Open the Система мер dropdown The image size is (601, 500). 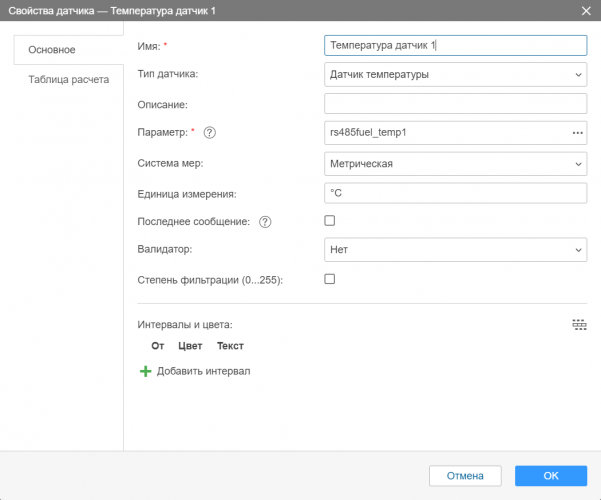[456, 163]
